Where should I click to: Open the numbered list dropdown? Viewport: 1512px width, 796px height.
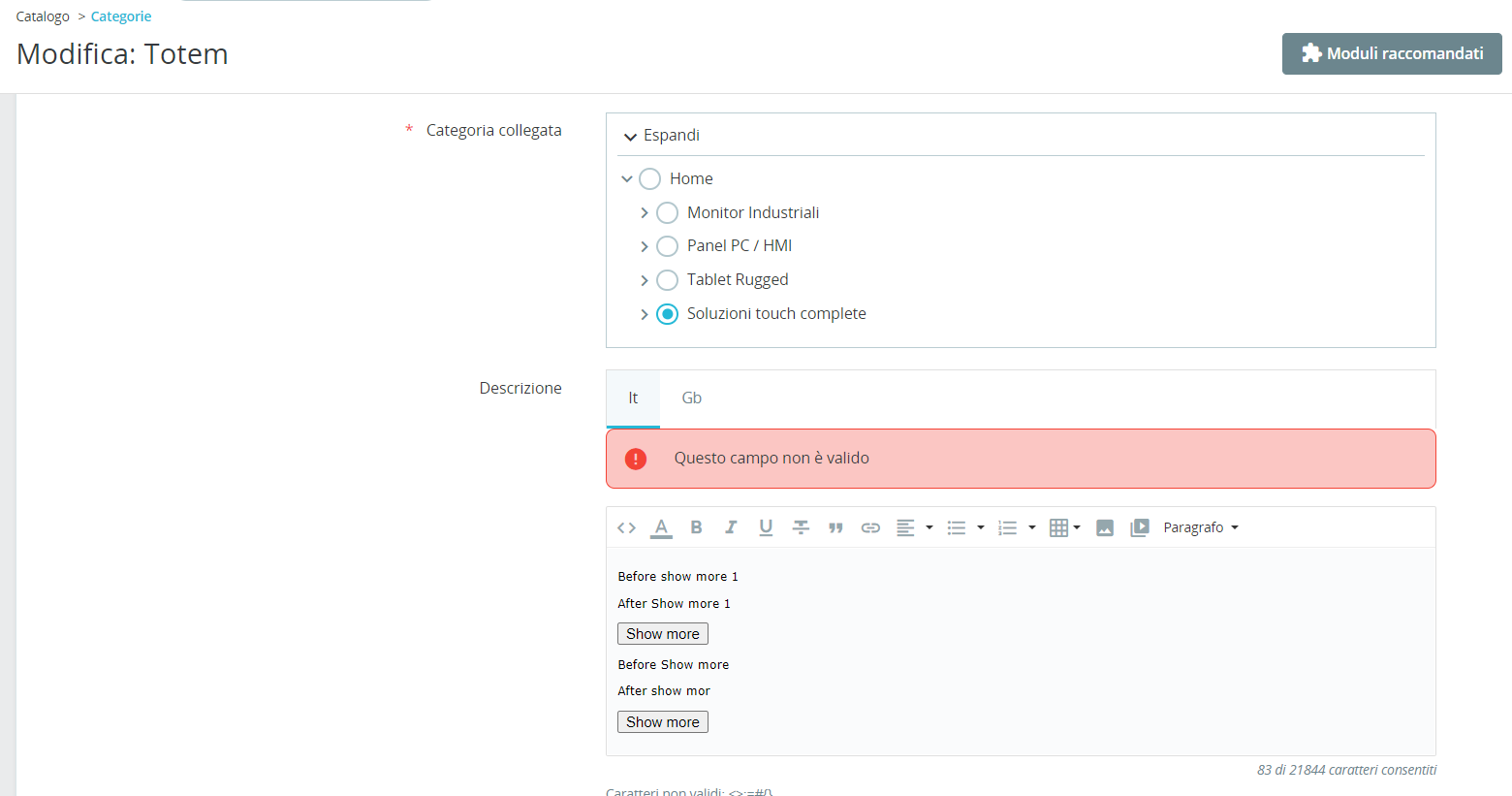[x=1017, y=527]
